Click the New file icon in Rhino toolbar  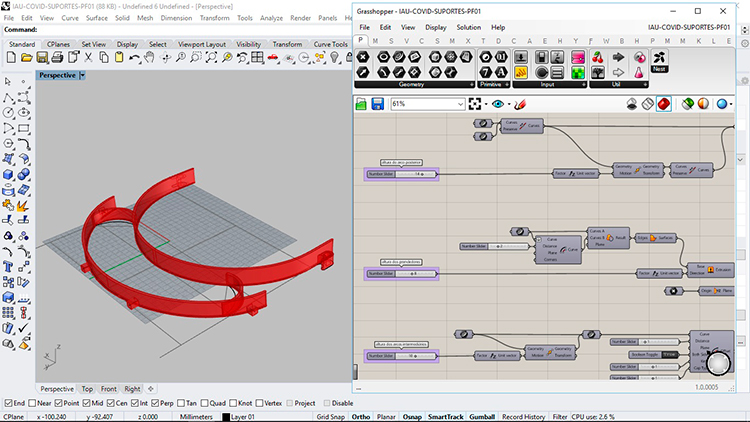pos(11,58)
